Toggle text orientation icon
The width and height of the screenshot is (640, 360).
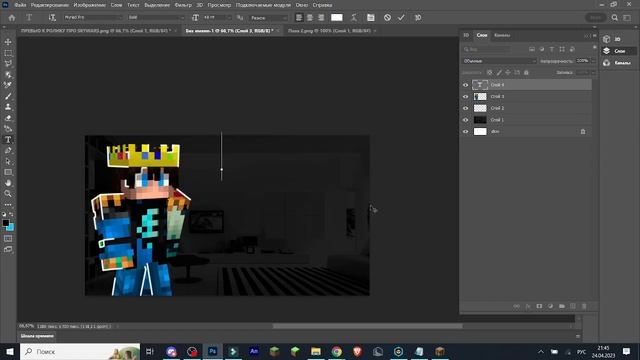(52, 18)
